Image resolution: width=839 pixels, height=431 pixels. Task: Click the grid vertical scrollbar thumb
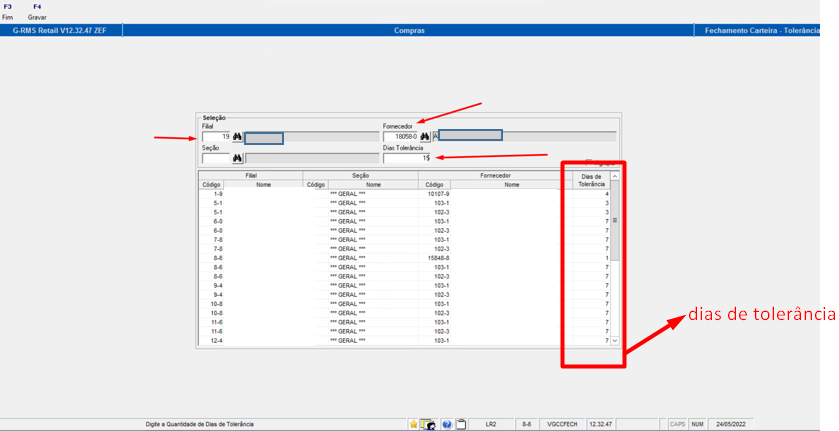(615, 220)
